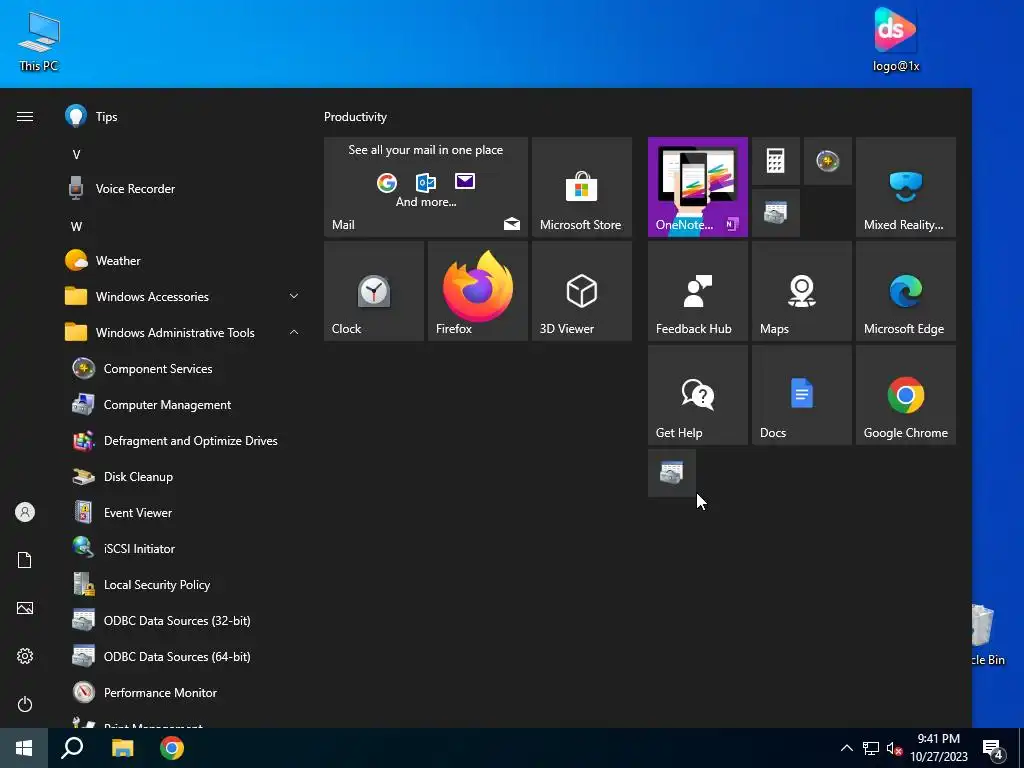Click small ODBC tile below Calculator
1024x768 pixels.
click(776, 213)
